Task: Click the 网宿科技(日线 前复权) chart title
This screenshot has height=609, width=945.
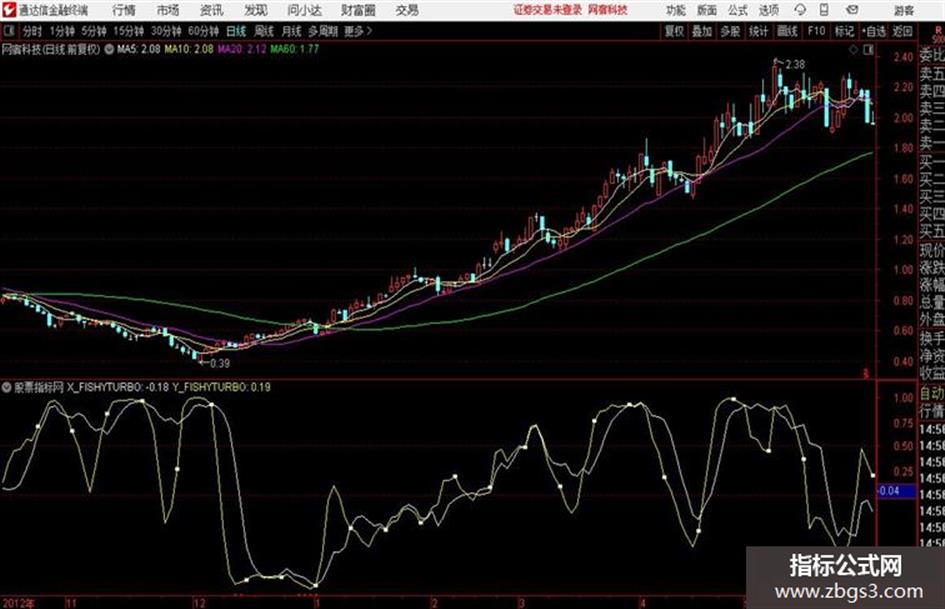Action: pos(51,49)
